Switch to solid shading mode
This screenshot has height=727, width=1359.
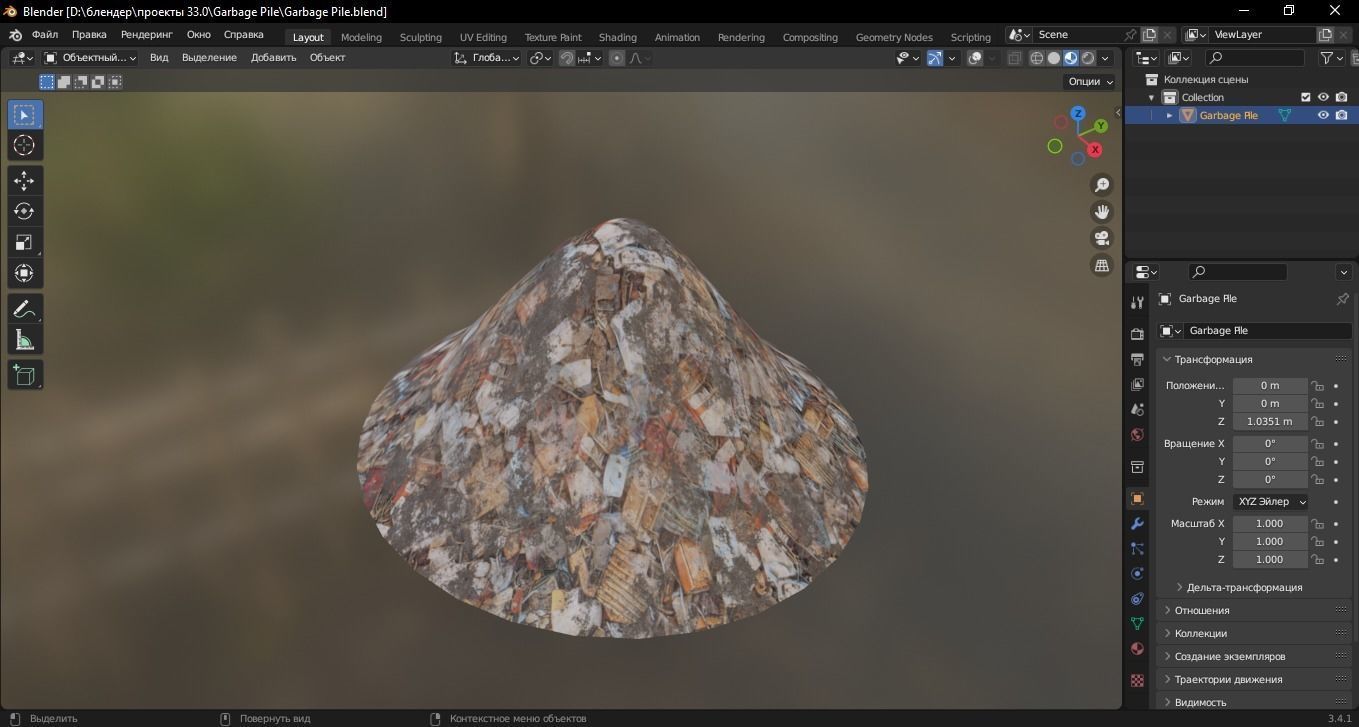[x=1054, y=58]
